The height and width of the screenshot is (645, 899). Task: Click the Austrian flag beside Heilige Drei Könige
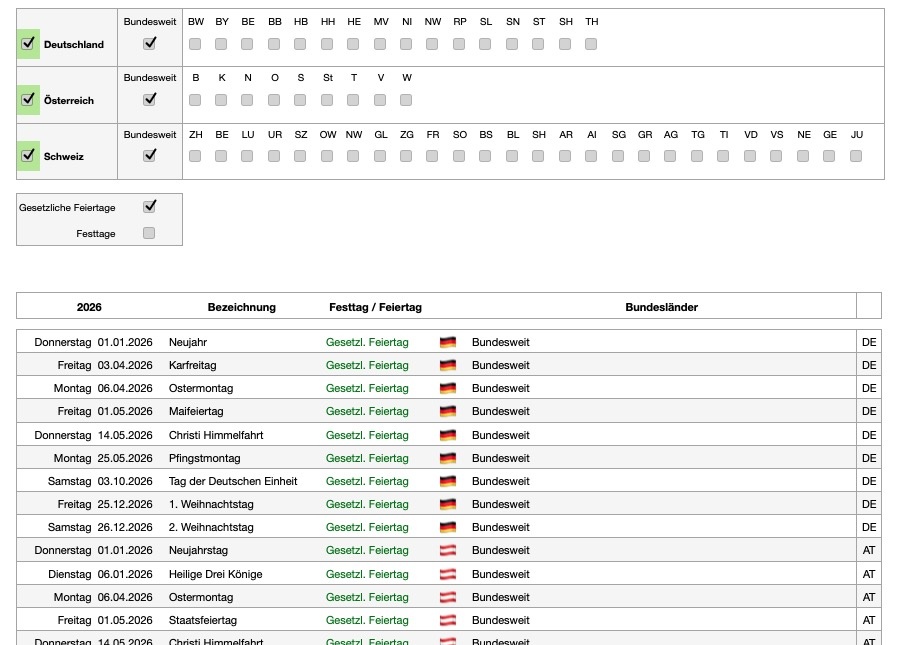(448, 573)
